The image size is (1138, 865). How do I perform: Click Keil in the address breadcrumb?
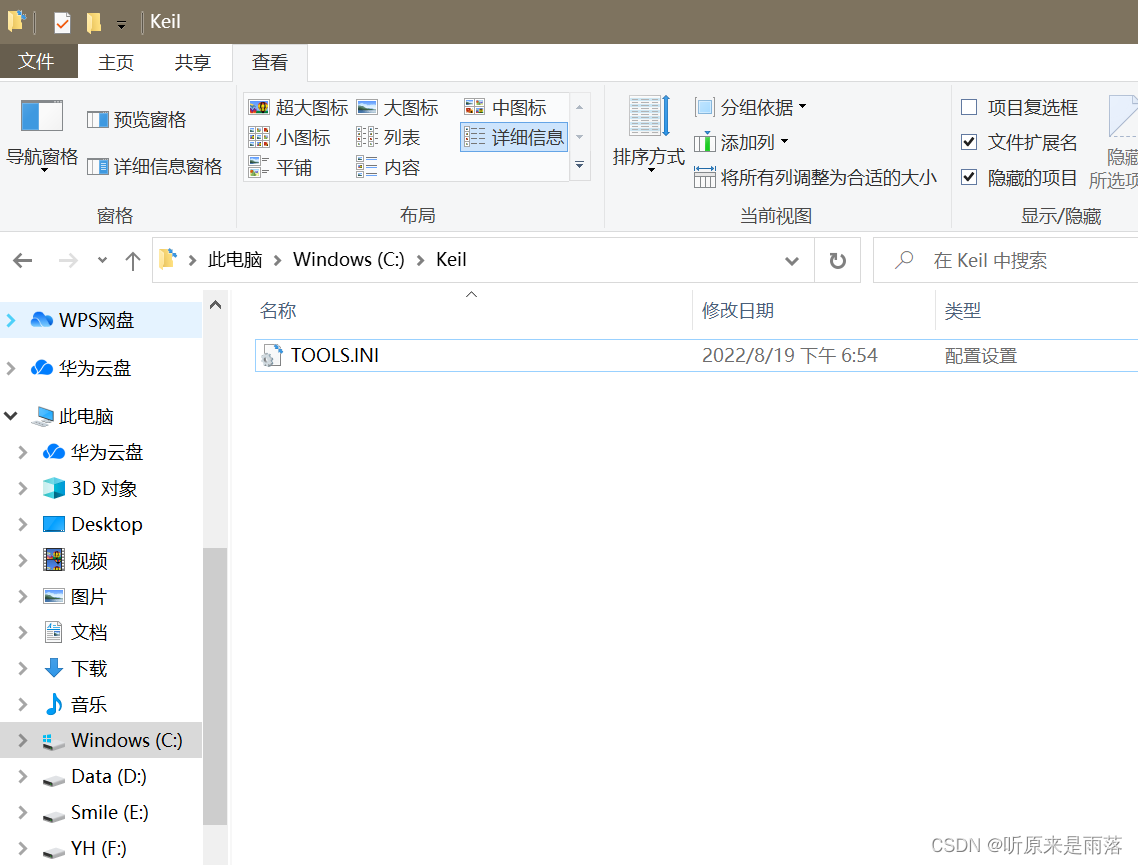[x=451, y=260]
